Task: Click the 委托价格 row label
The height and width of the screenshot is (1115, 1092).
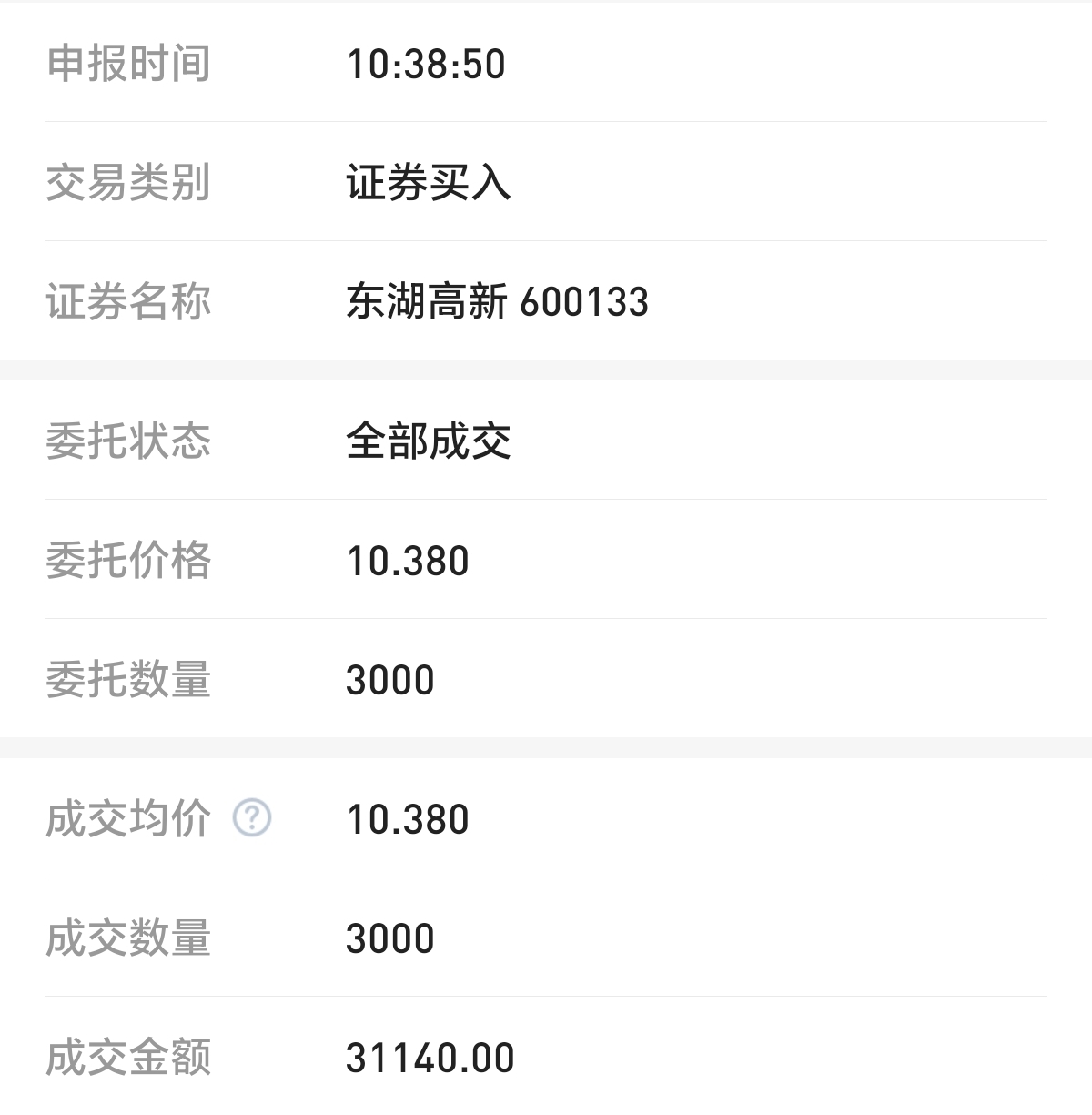Action: pos(128,561)
